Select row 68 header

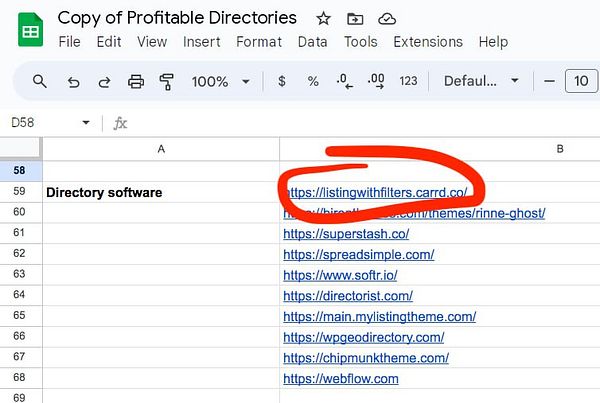21,377
